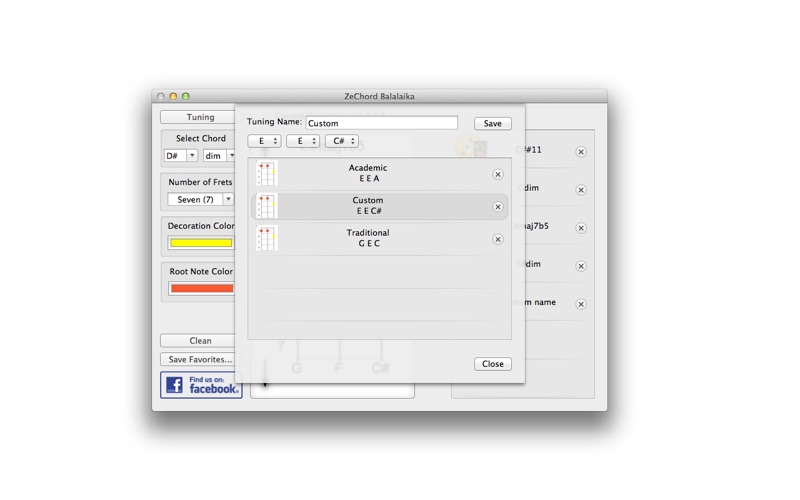Click the Save tuning button
800x500 pixels.
coord(492,123)
